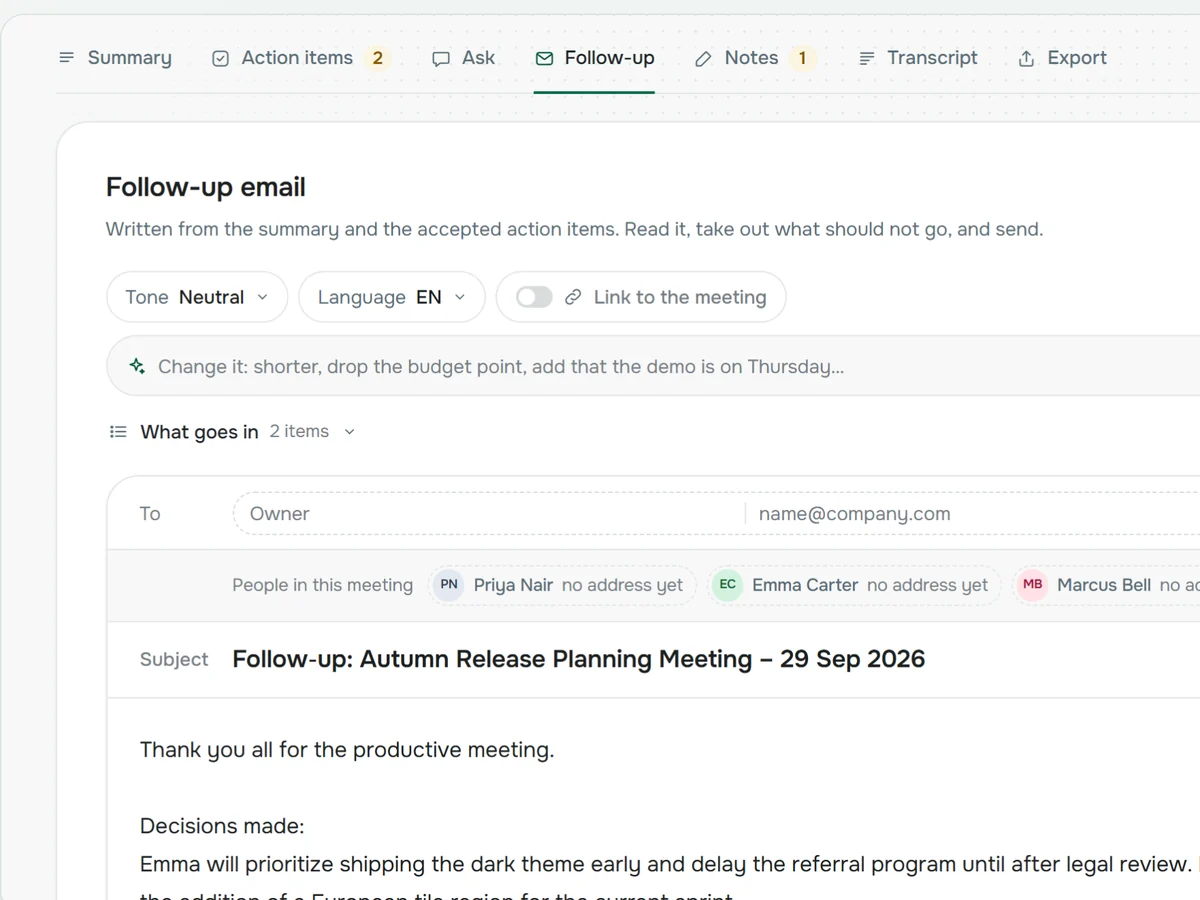Click the Follow-up envelope icon
This screenshot has width=1200, height=900.
[544, 58]
